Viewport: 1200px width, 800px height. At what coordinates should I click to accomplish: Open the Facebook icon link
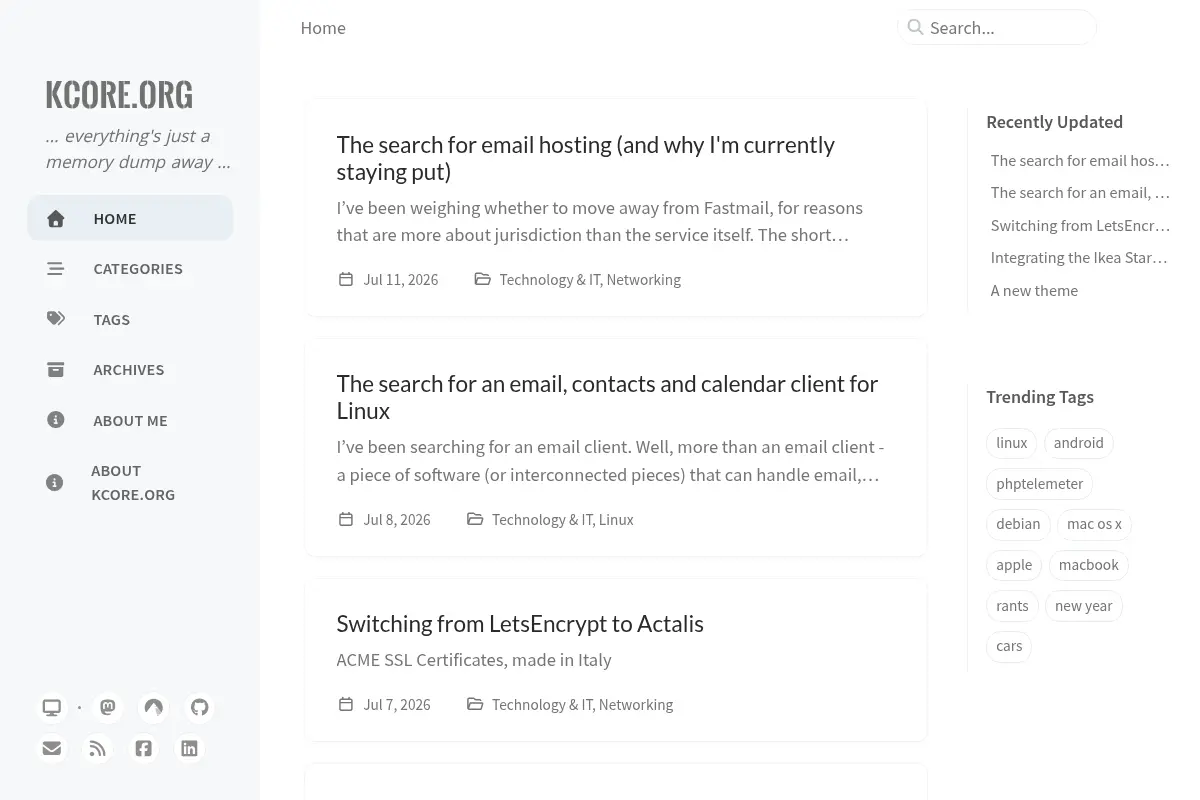click(x=144, y=748)
